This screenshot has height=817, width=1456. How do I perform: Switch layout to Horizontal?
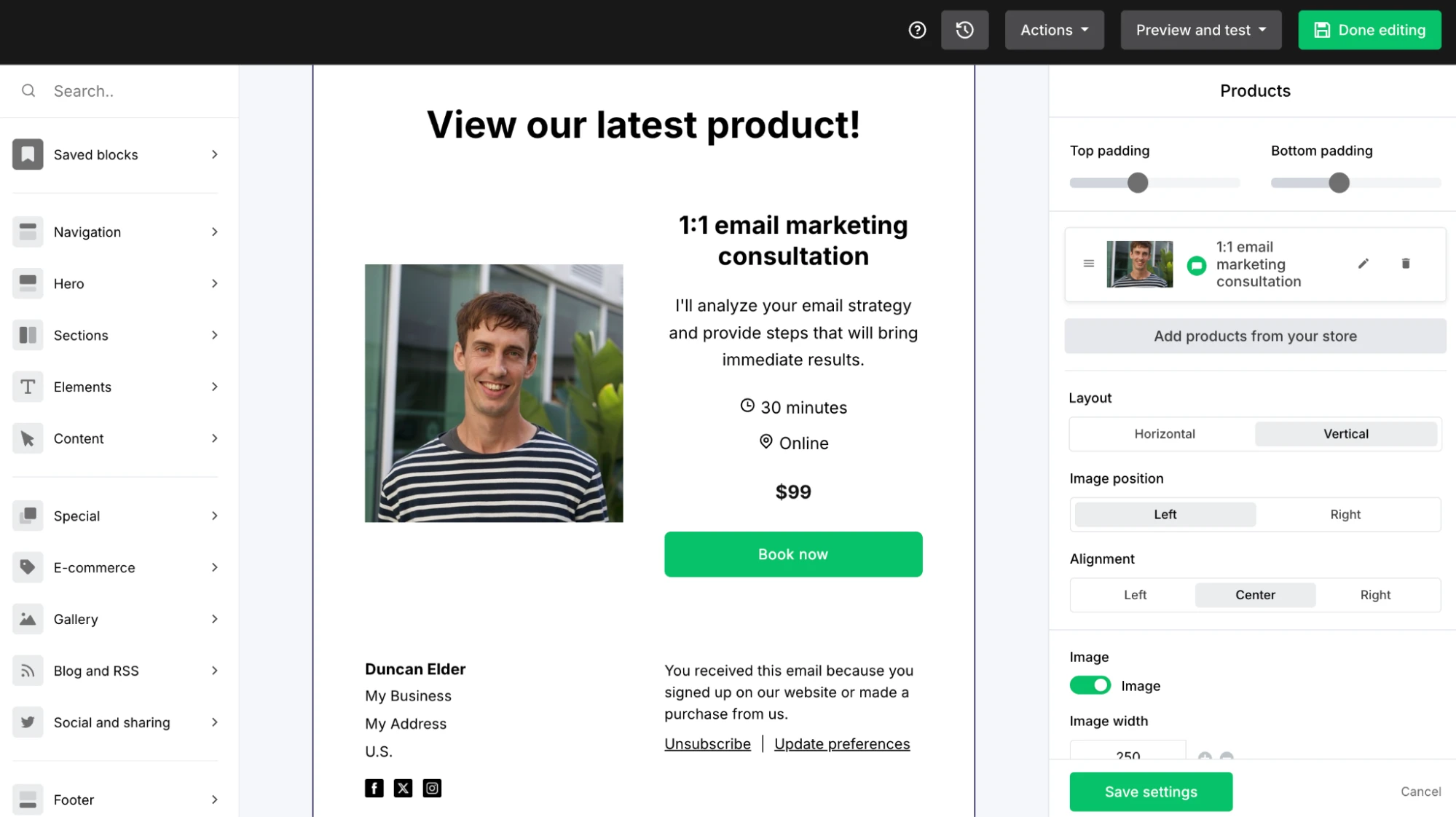pos(1164,433)
